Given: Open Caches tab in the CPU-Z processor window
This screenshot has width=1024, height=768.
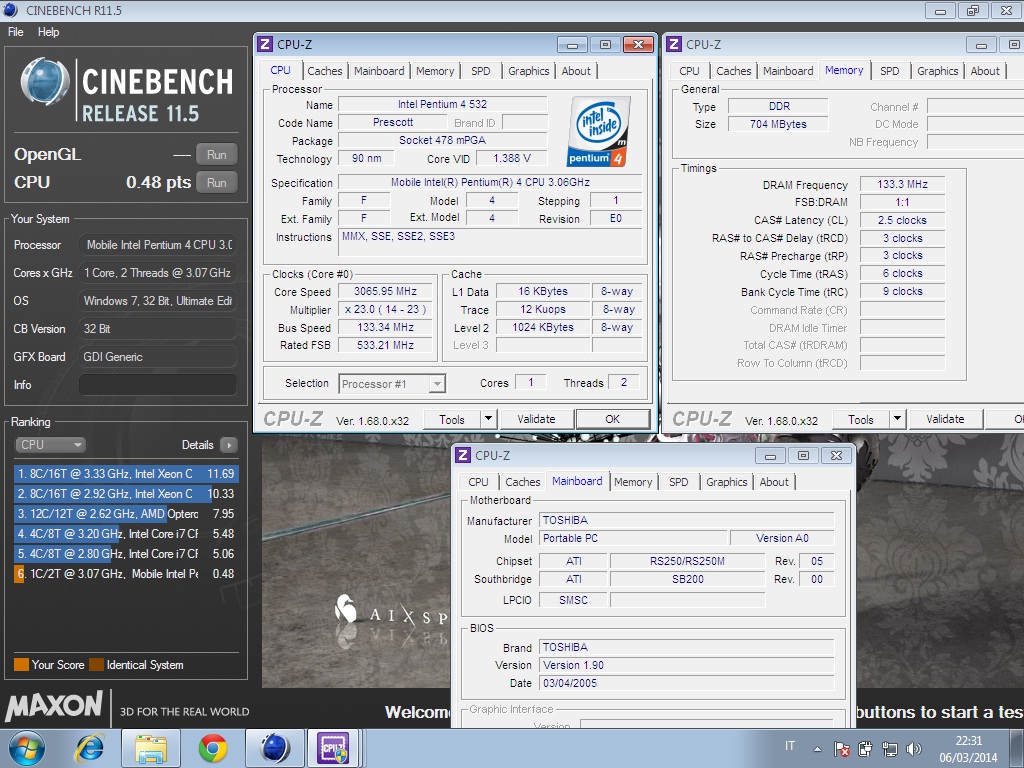Looking at the screenshot, I should point(325,71).
